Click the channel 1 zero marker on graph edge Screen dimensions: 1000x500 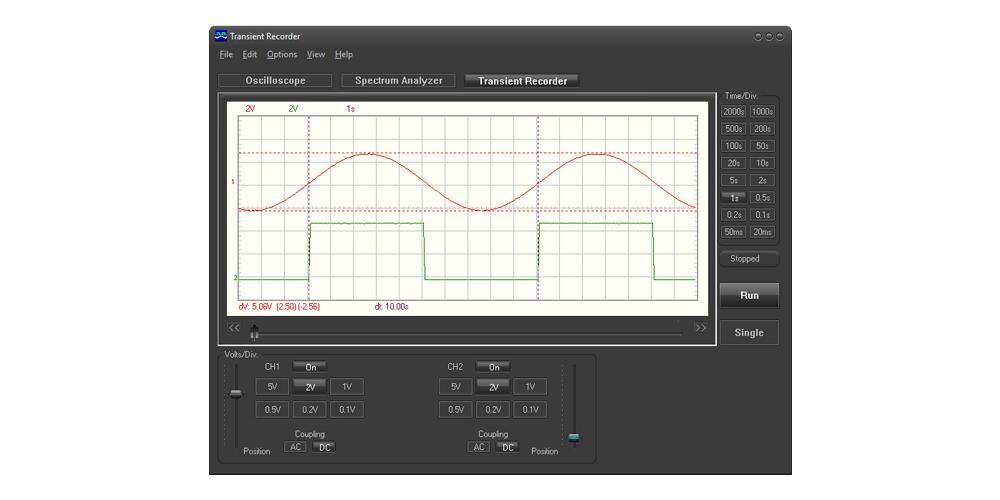tap(234, 182)
